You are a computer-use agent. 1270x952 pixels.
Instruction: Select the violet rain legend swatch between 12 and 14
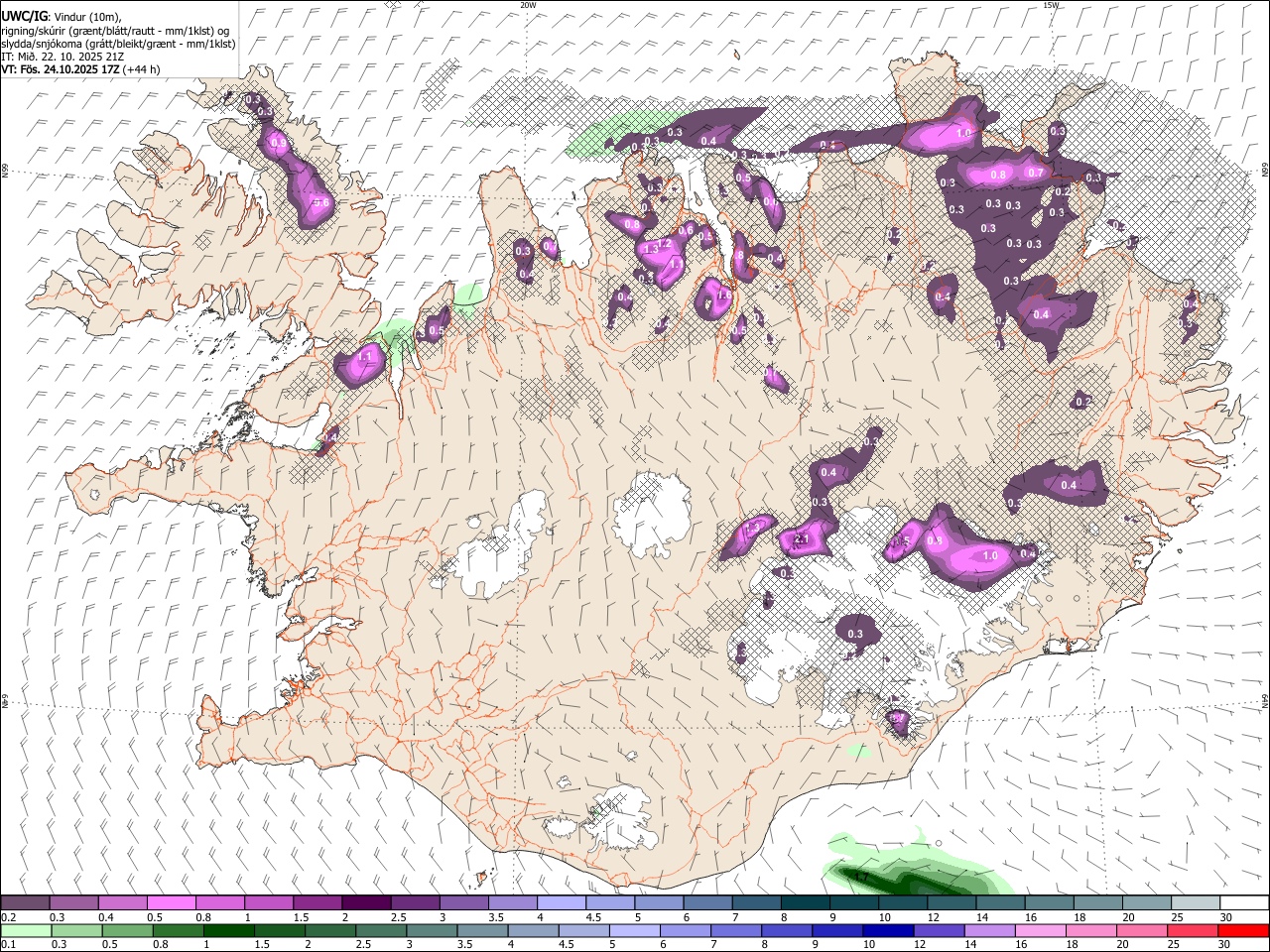[x=938, y=931]
